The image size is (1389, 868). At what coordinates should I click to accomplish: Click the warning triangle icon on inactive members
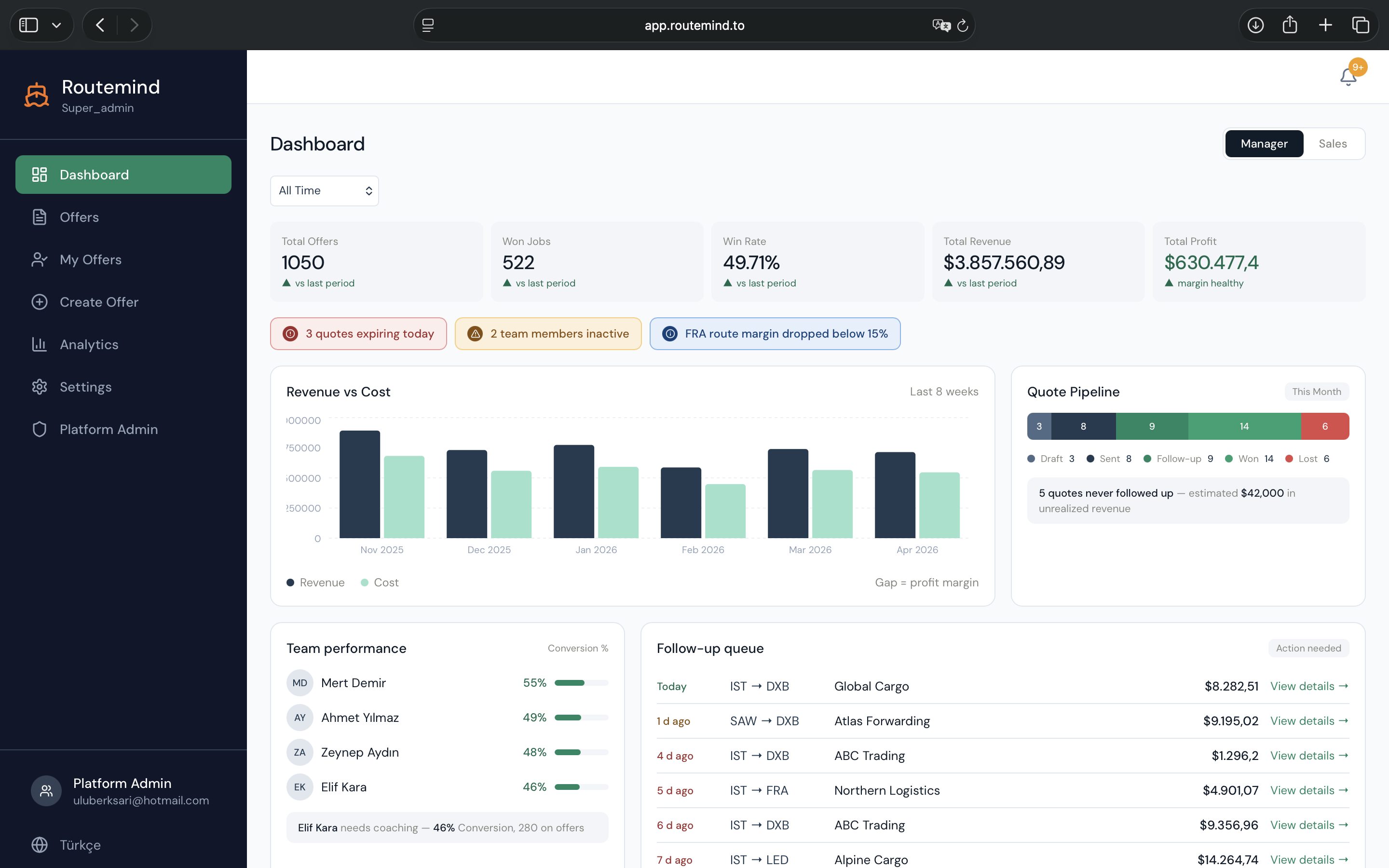coord(475,334)
